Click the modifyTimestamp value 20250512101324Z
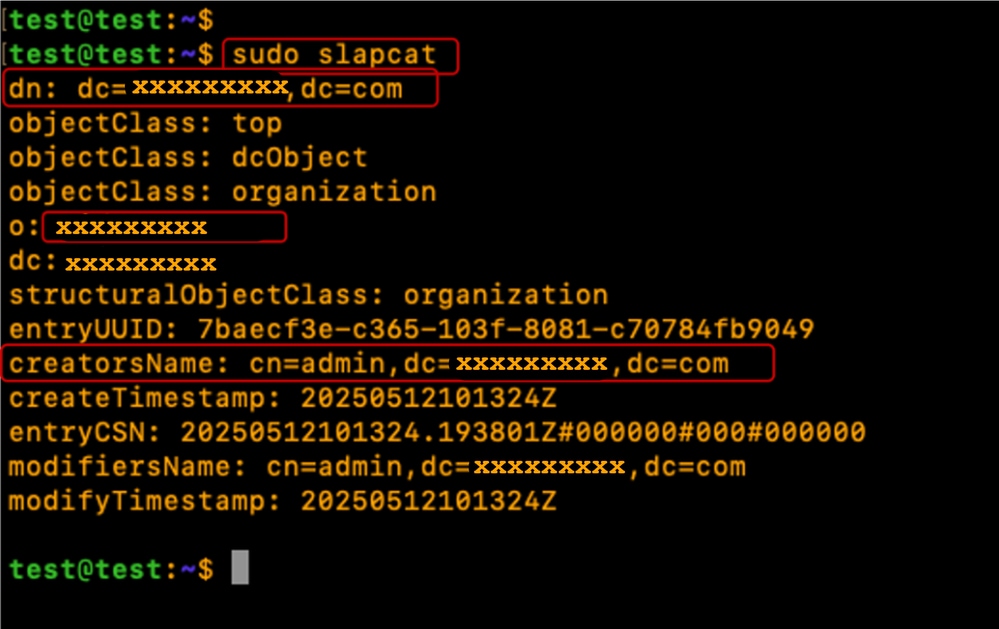Image resolution: width=999 pixels, height=629 pixels. [428, 502]
